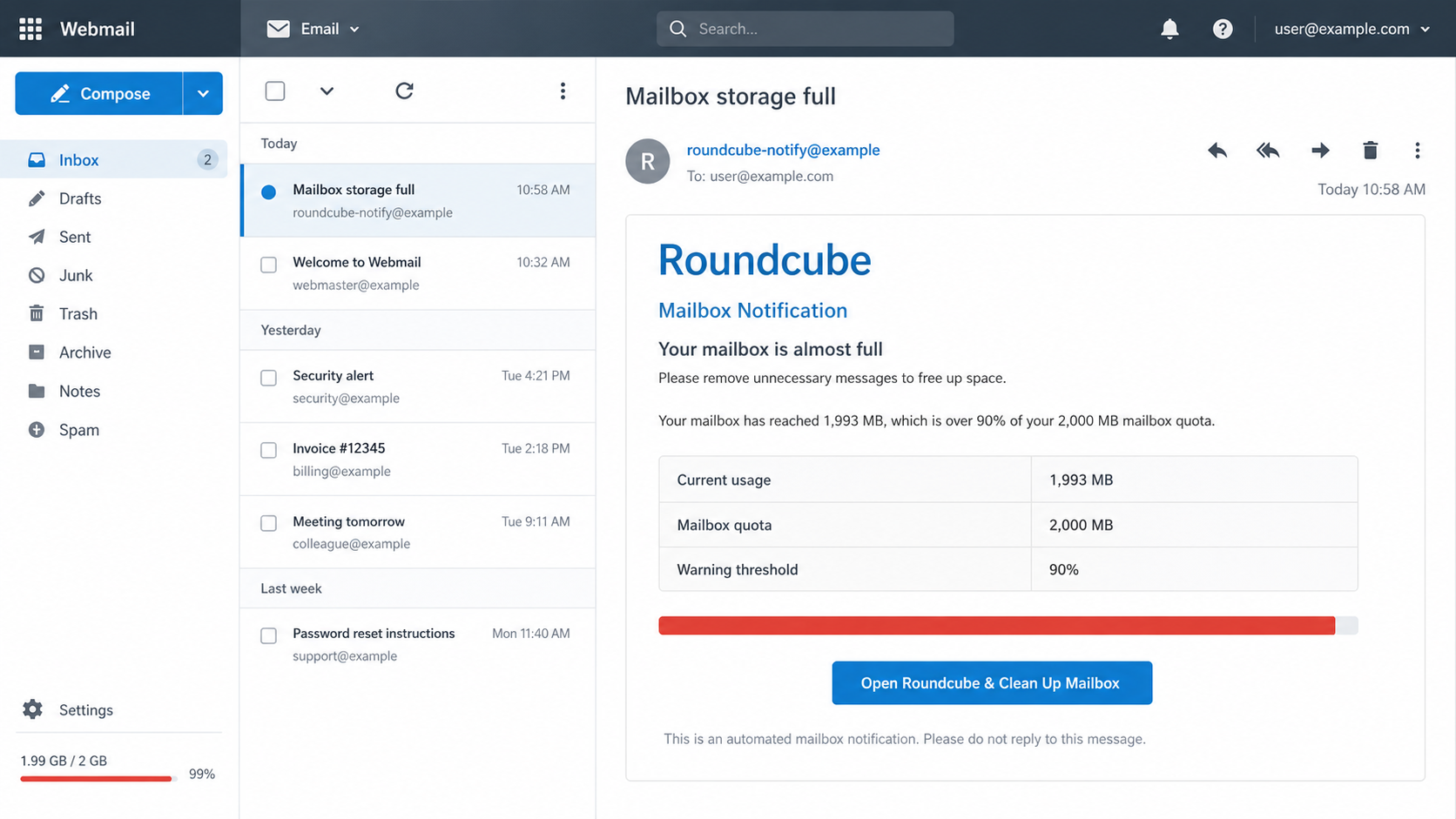Forward the message
The height and width of the screenshot is (819, 1456).
(x=1320, y=151)
